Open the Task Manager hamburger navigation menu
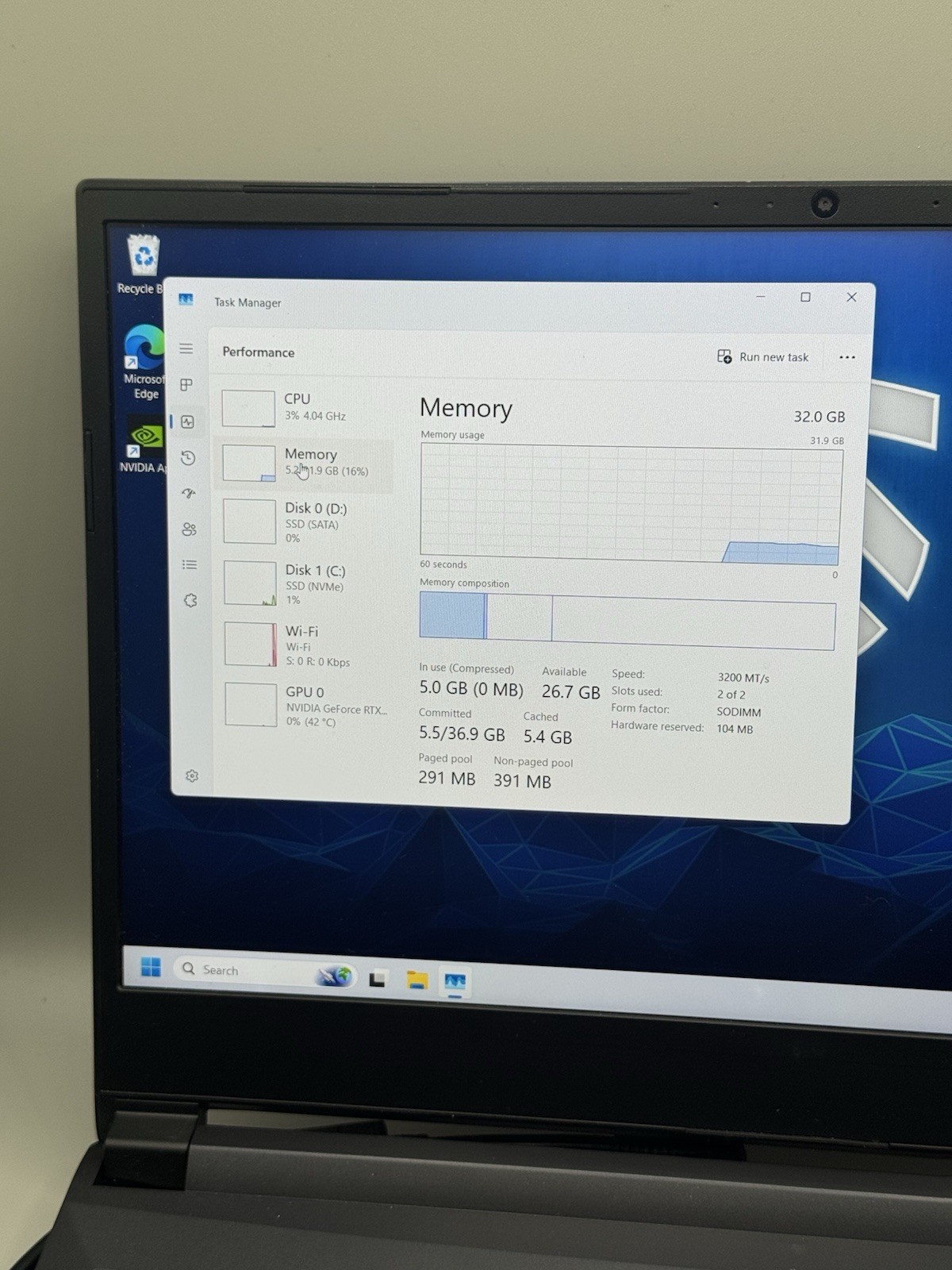This screenshot has width=952, height=1270. tap(186, 348)
